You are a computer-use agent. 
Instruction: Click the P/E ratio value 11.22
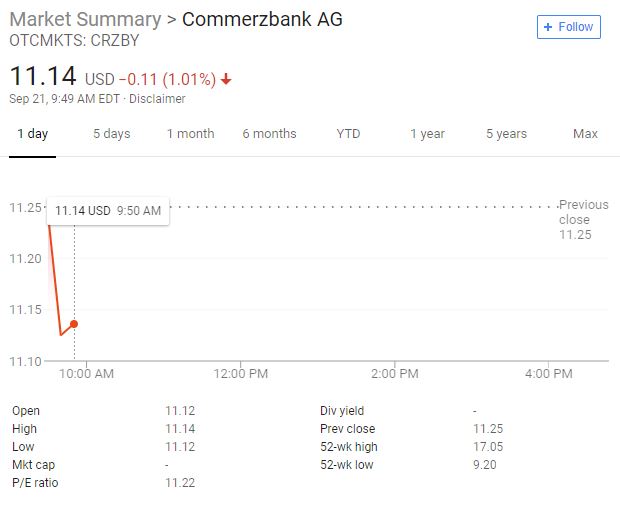181,483
